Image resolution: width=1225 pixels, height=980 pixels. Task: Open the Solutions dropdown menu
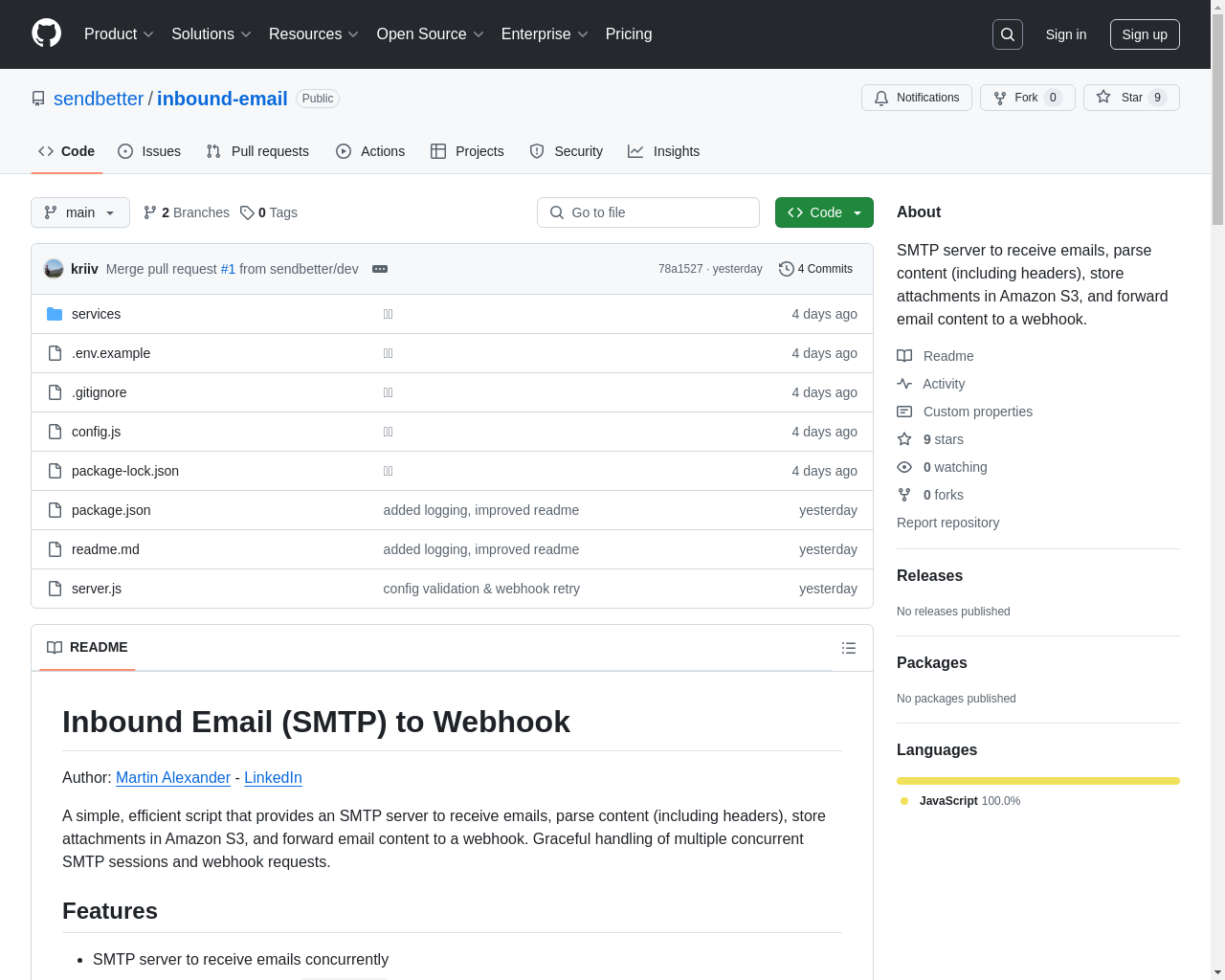click(212, 34)
